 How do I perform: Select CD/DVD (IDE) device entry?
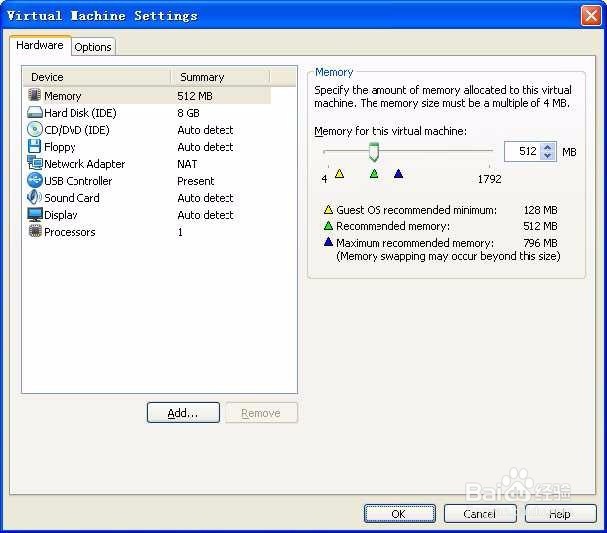tap(77, 130)
